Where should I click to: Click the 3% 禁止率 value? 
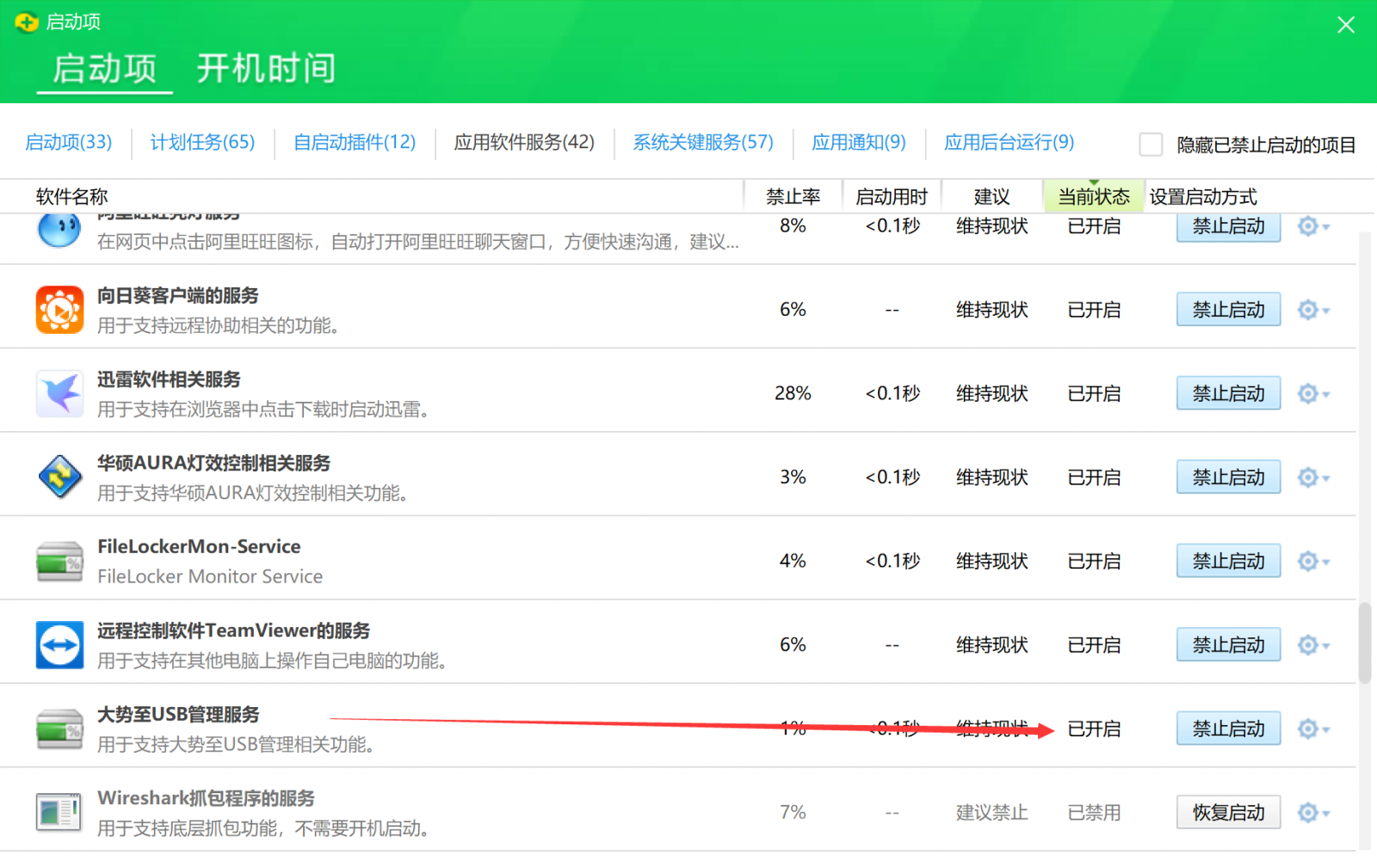click(x=793, y=477)
